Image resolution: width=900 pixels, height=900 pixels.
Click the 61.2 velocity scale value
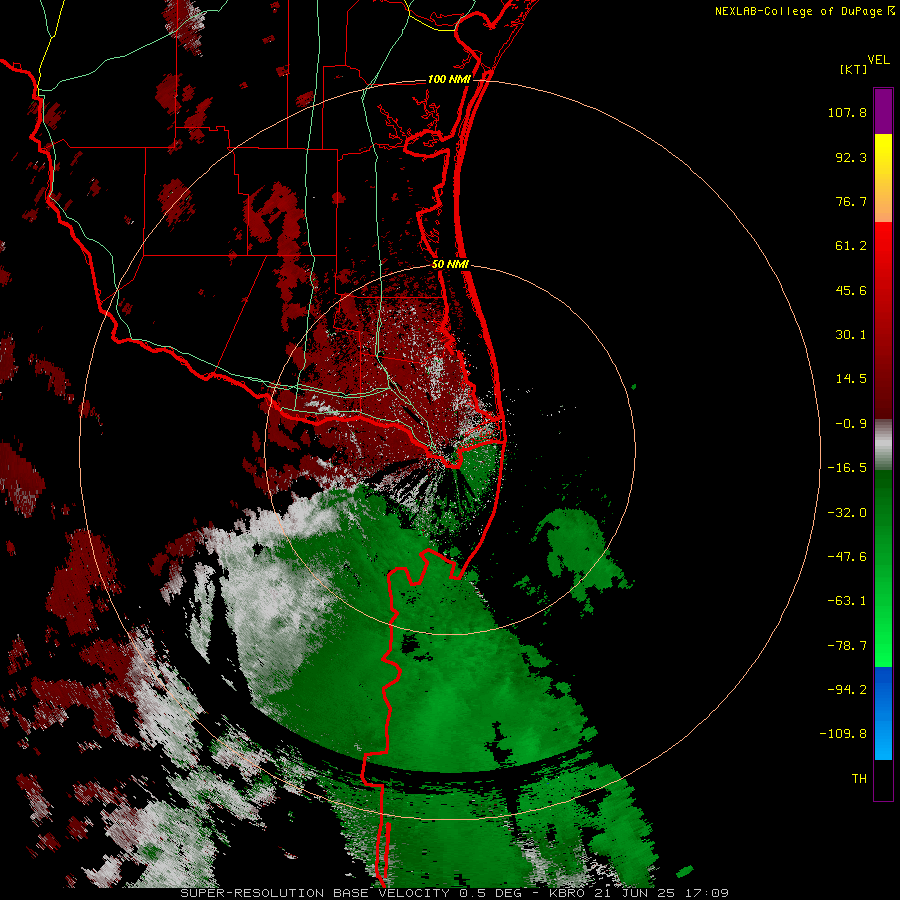[x=851, y=246]
